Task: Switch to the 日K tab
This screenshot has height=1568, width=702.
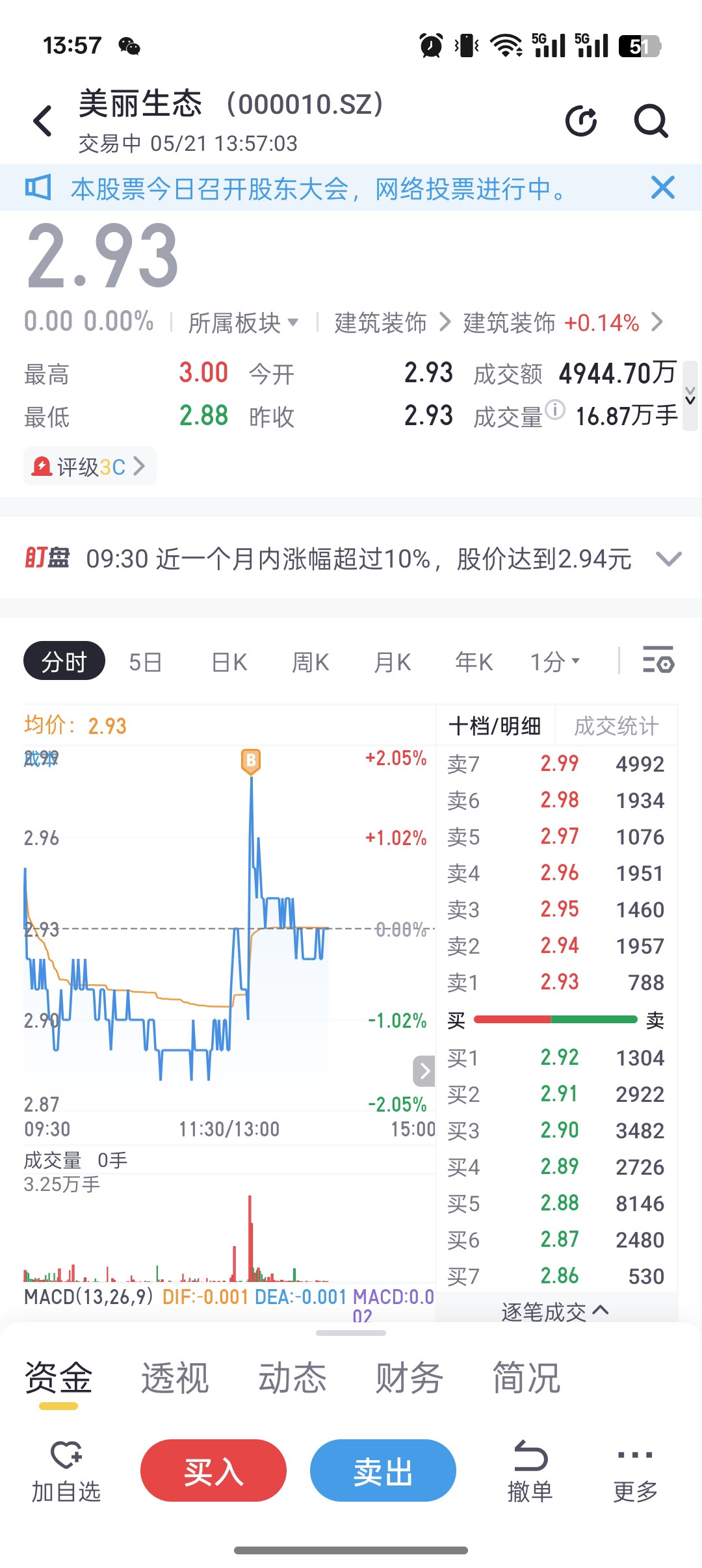Action: tap(229, 662)
